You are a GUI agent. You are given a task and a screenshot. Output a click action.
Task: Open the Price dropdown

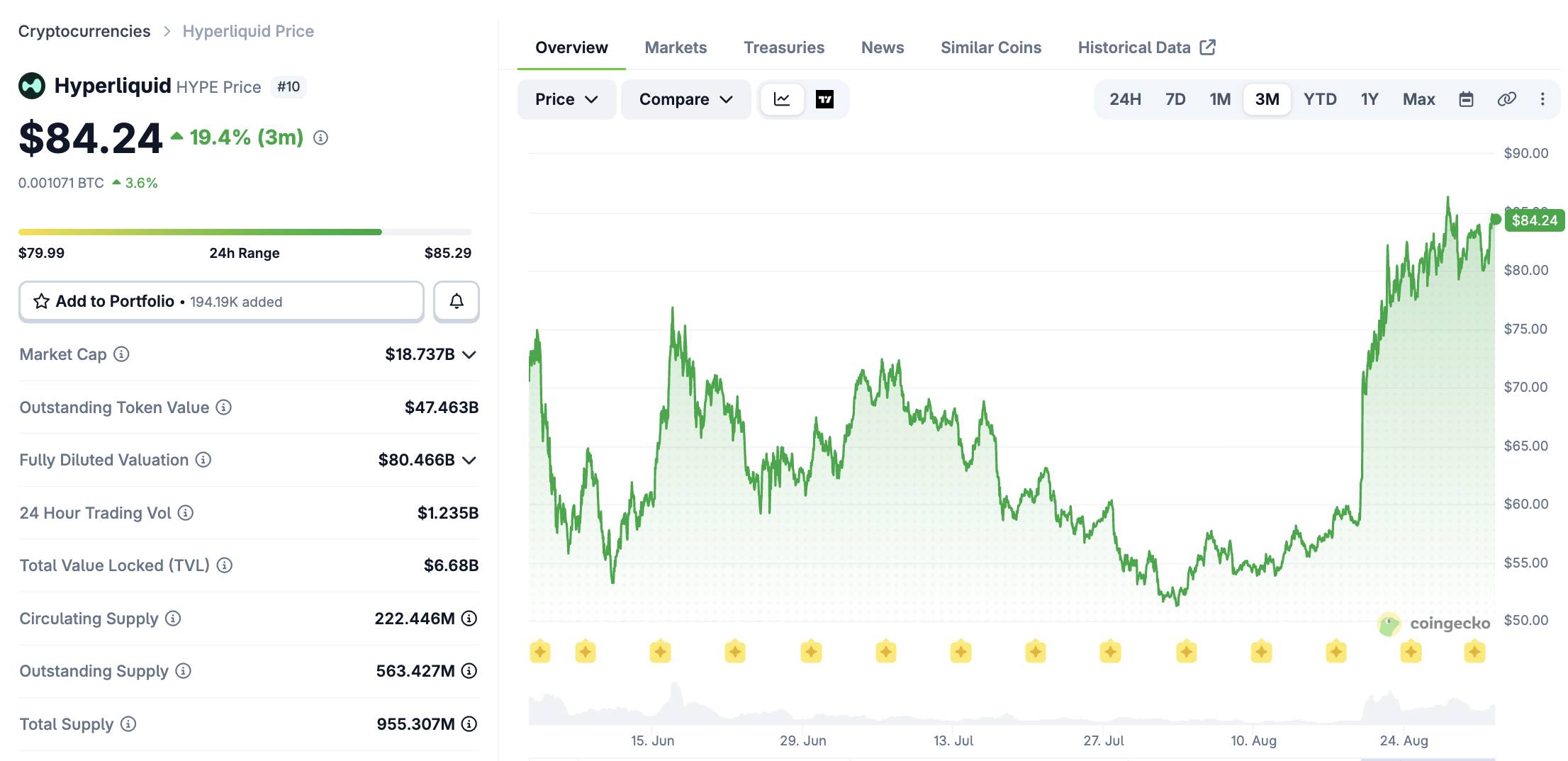click(566, 99)
